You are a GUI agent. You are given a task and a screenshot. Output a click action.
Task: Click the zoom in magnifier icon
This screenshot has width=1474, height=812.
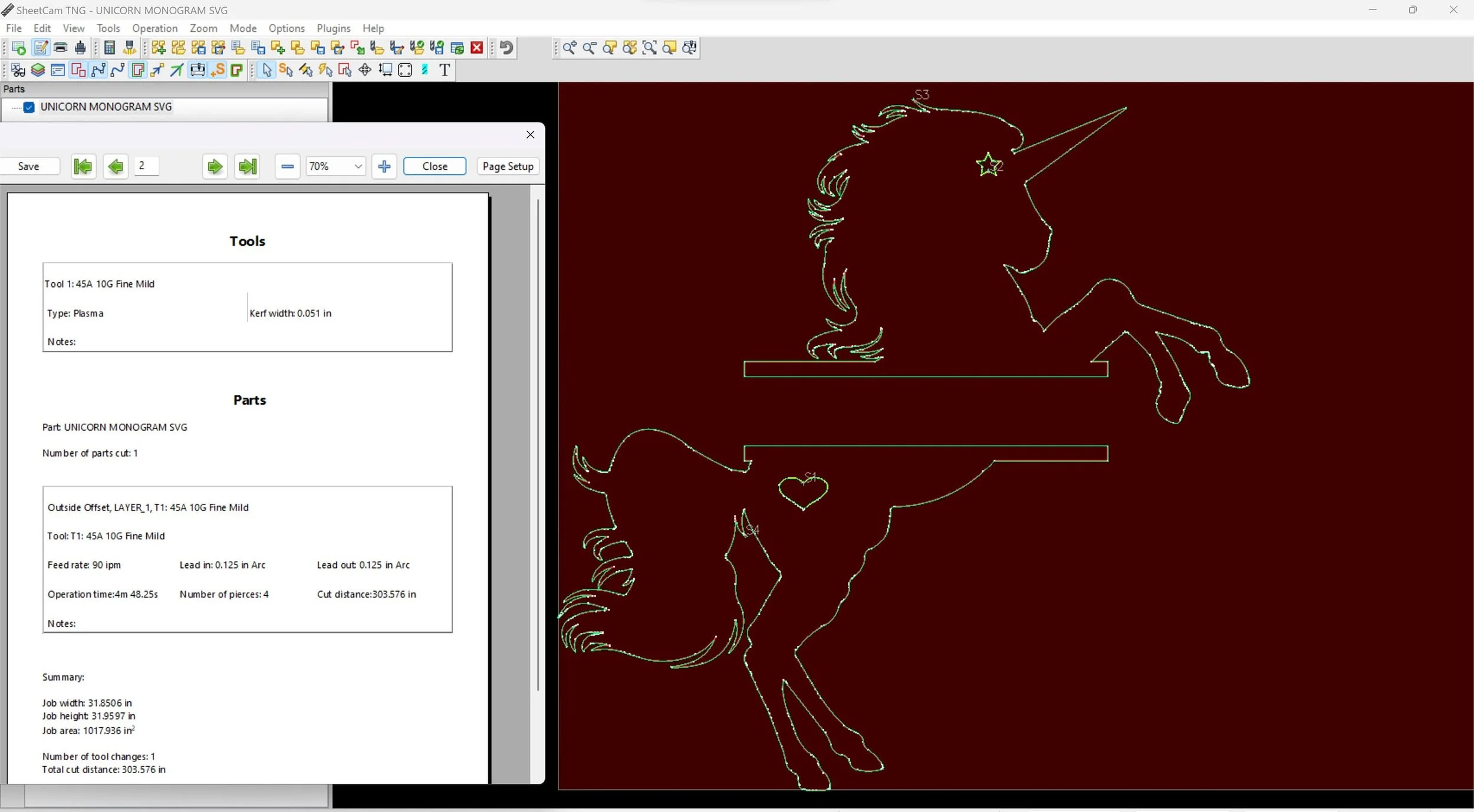coord(569,48)
